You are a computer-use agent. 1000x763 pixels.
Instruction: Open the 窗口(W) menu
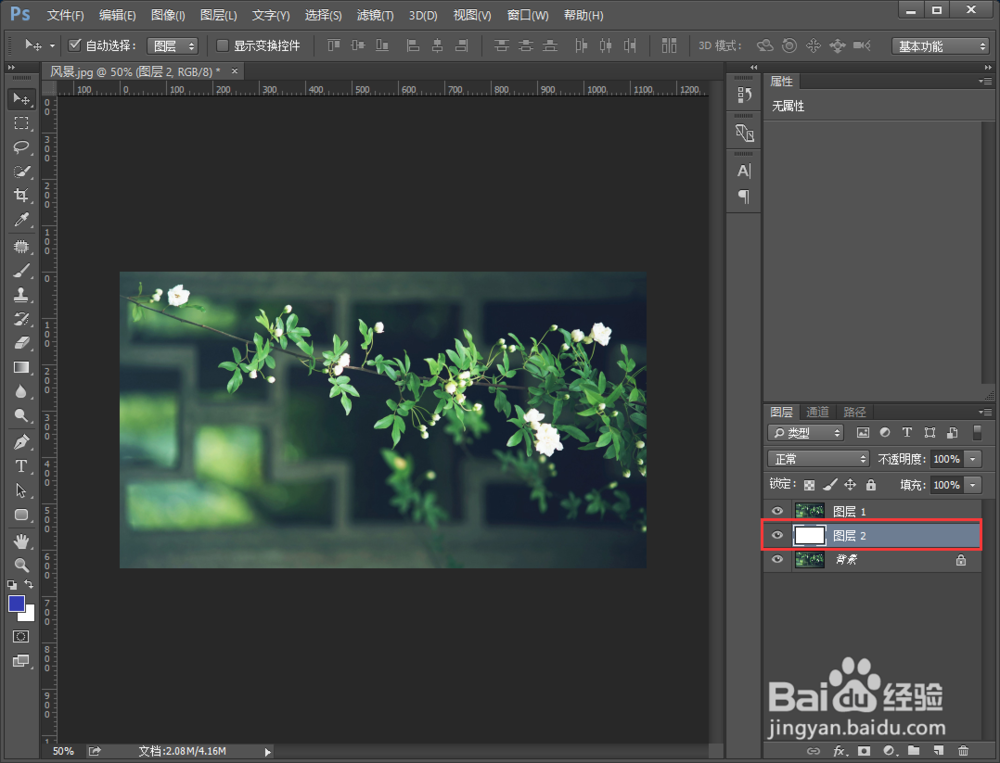point(527,15)
